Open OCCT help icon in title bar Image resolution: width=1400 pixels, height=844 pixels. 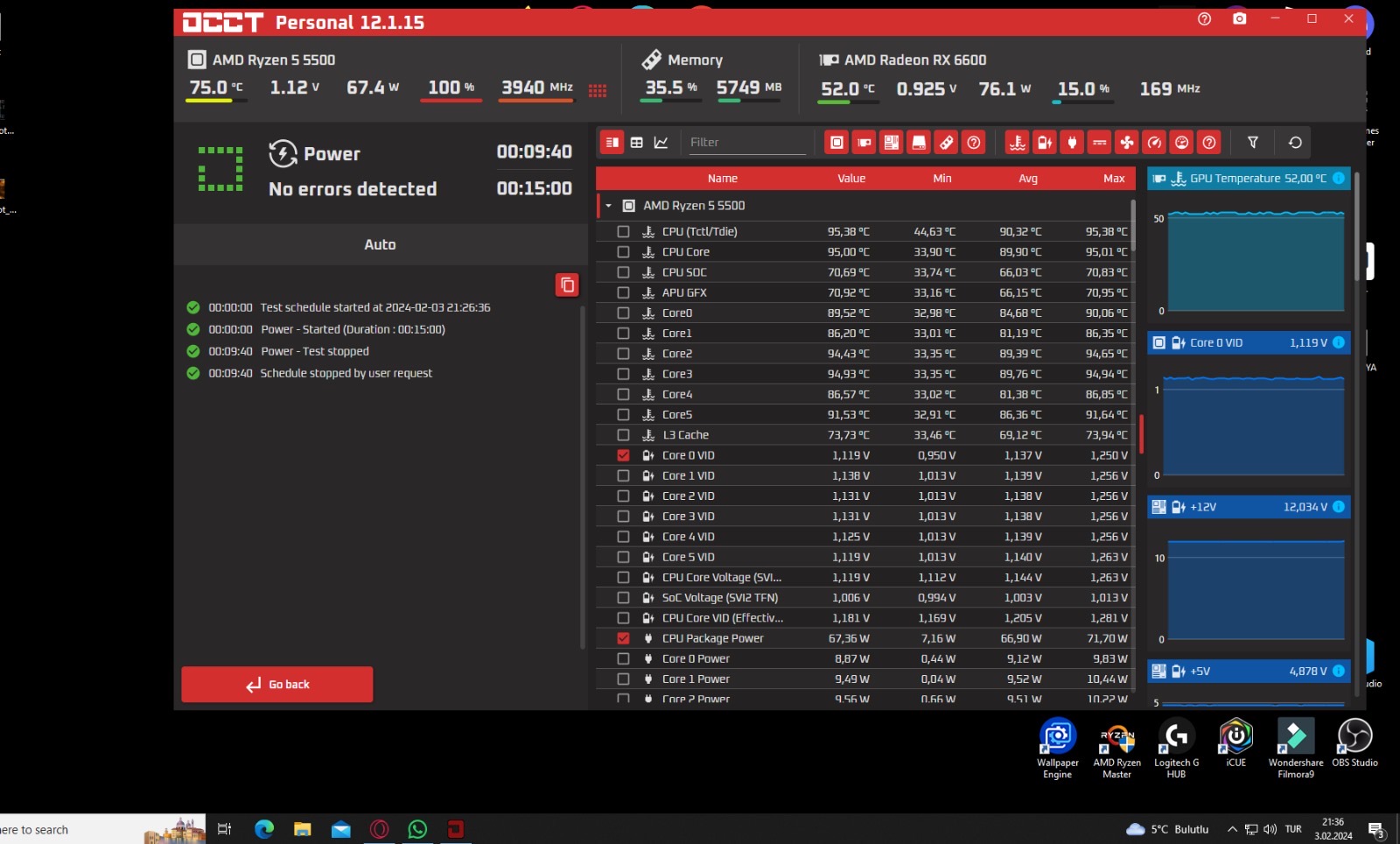[1205, 18]
